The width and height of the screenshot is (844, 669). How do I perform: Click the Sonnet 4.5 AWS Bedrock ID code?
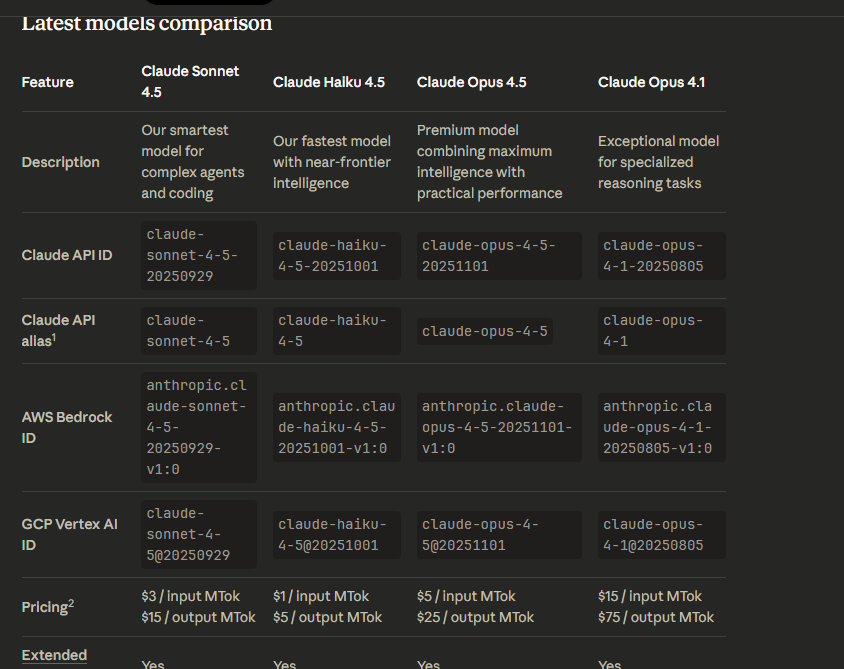pos(198,427)
